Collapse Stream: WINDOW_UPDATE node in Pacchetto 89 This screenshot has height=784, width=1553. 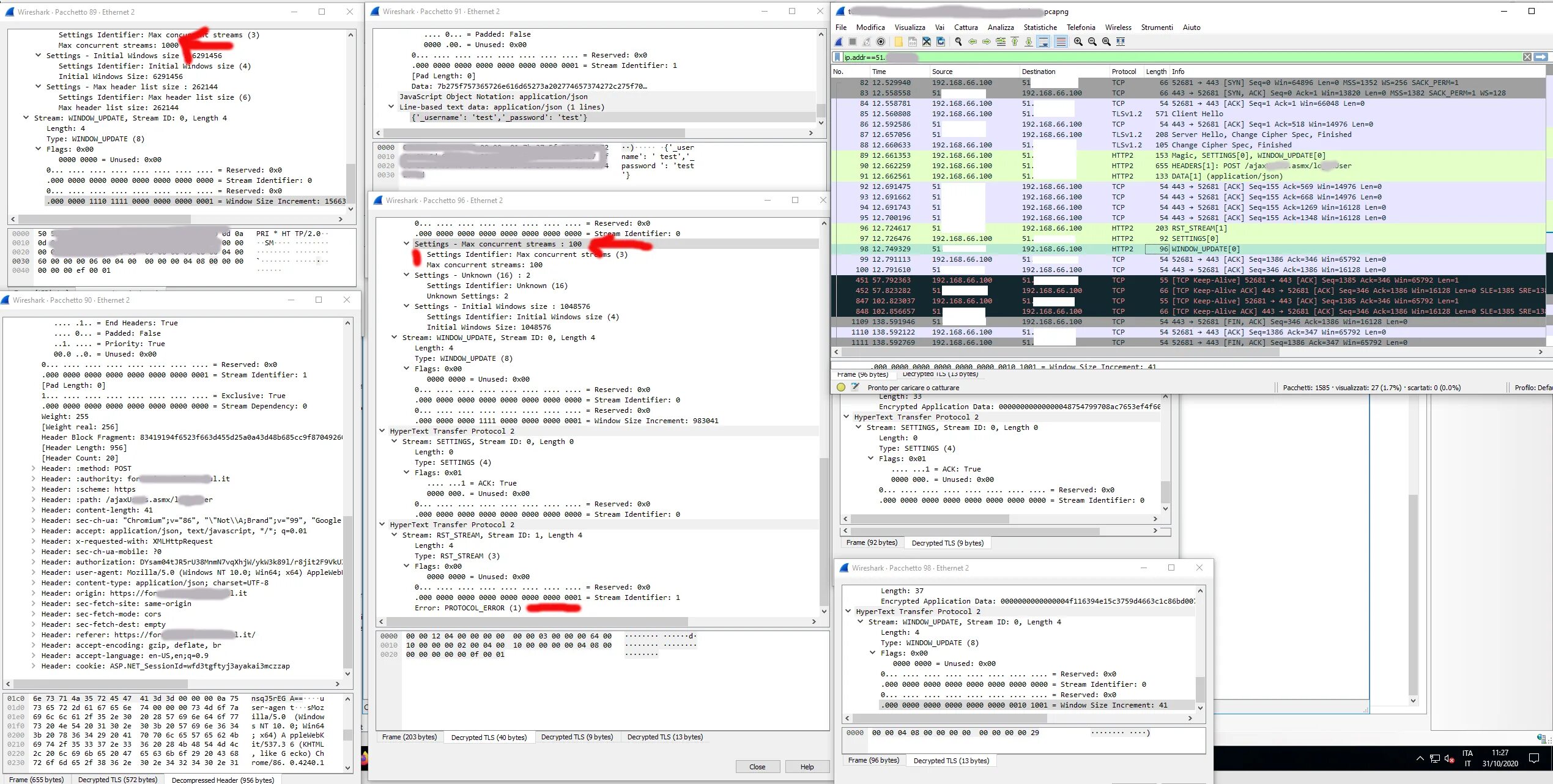tap(26, 117)
